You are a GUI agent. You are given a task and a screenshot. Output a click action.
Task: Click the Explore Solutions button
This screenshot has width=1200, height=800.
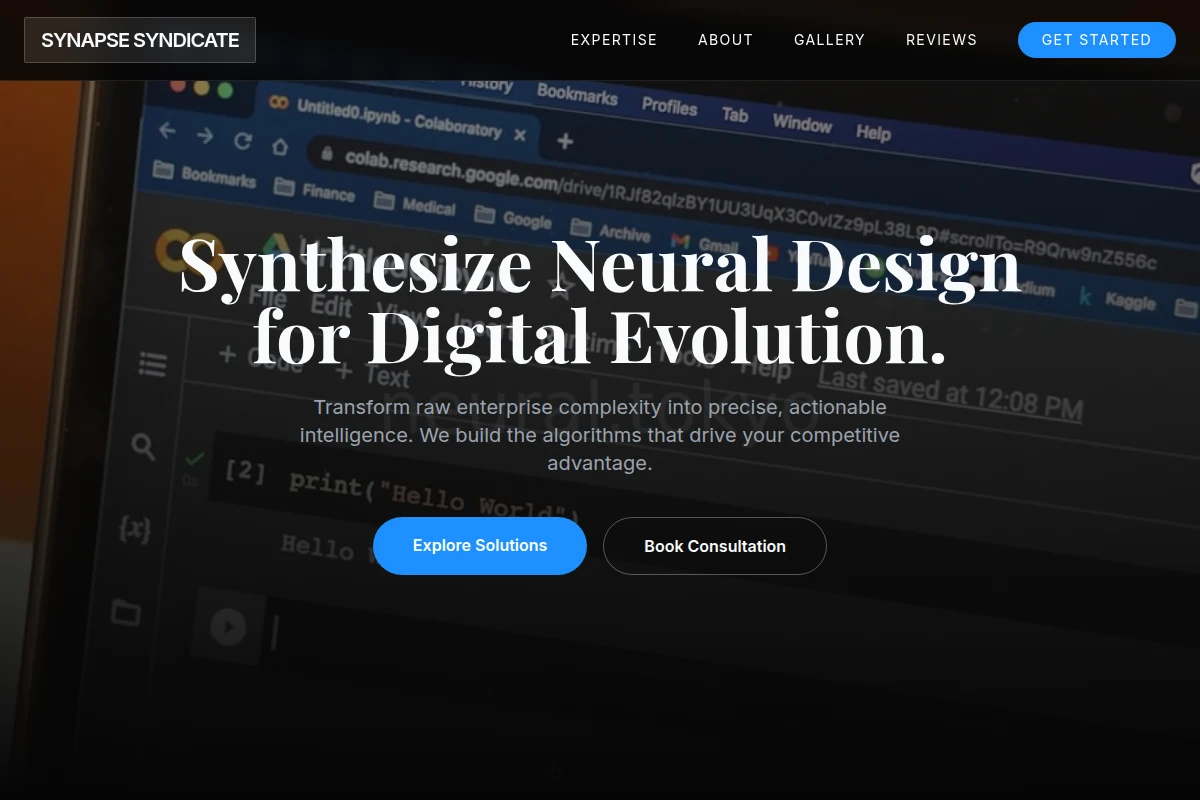tap(480, 546)
